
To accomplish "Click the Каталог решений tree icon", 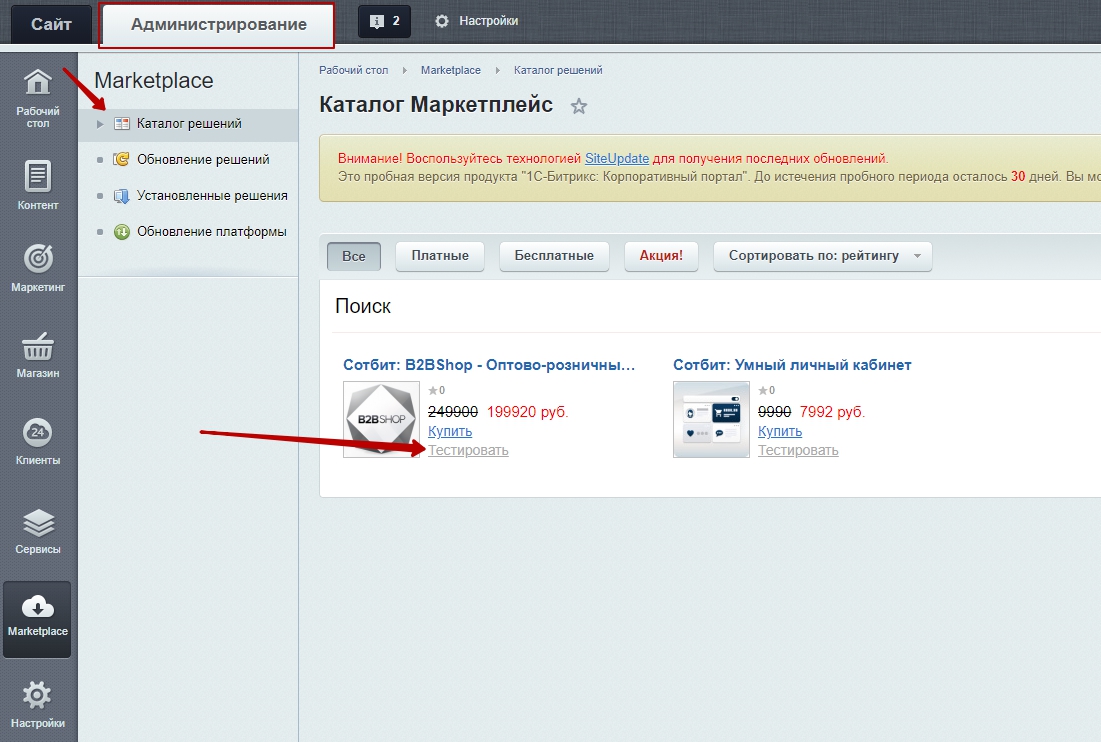I will coord(122,124).
